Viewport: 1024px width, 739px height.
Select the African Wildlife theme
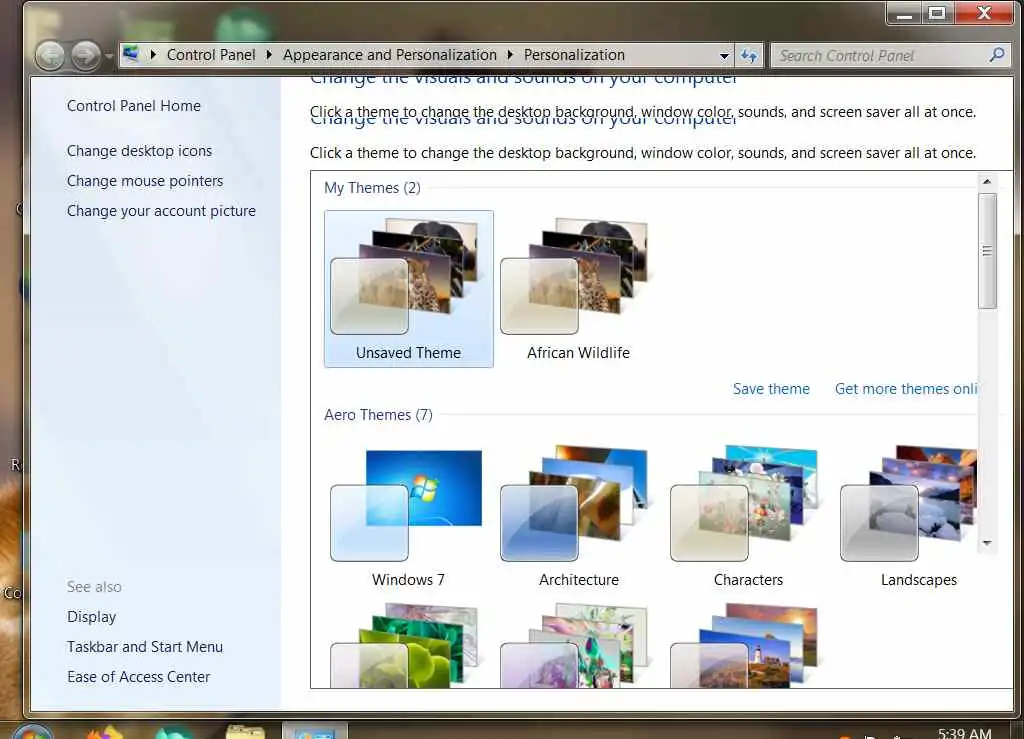[x=579, y=289]
